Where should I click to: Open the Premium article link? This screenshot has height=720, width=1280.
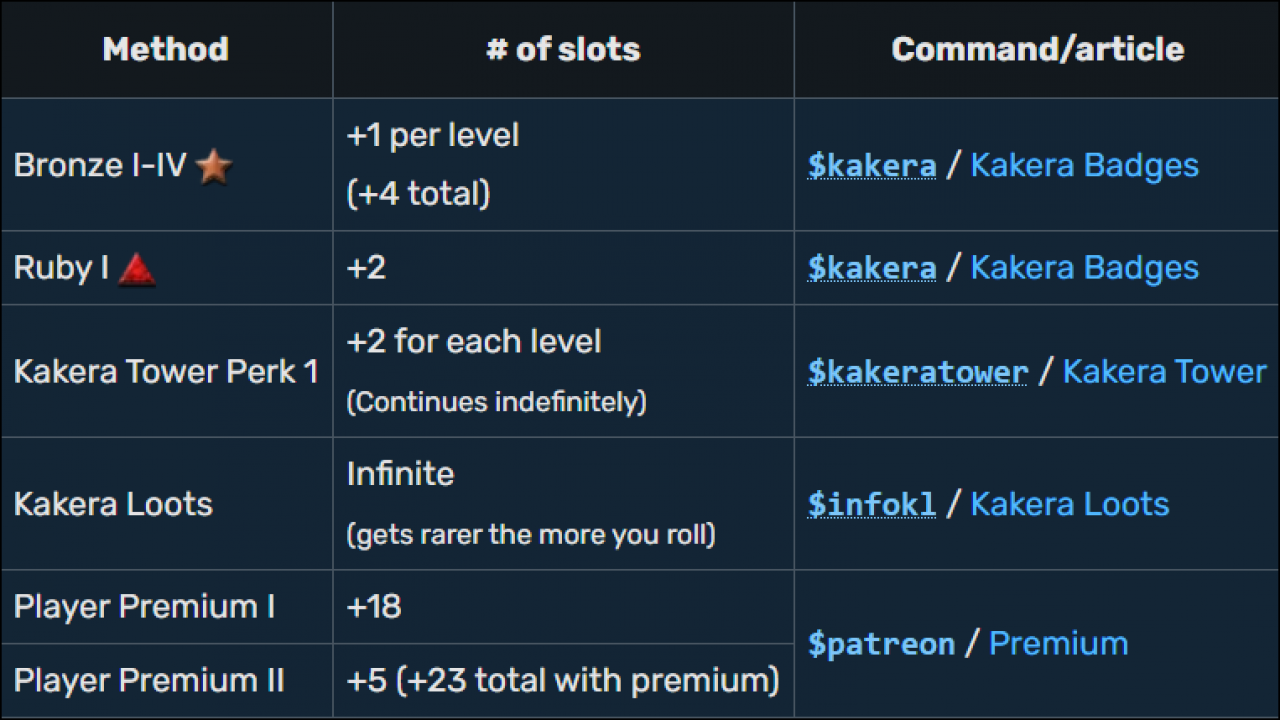point(1058,644)
